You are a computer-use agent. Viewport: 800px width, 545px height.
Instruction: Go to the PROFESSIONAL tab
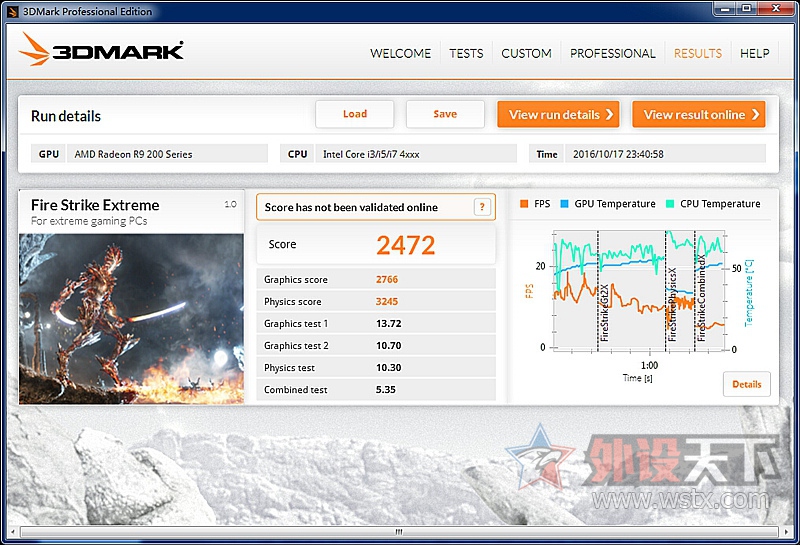(x=613, y=53)
